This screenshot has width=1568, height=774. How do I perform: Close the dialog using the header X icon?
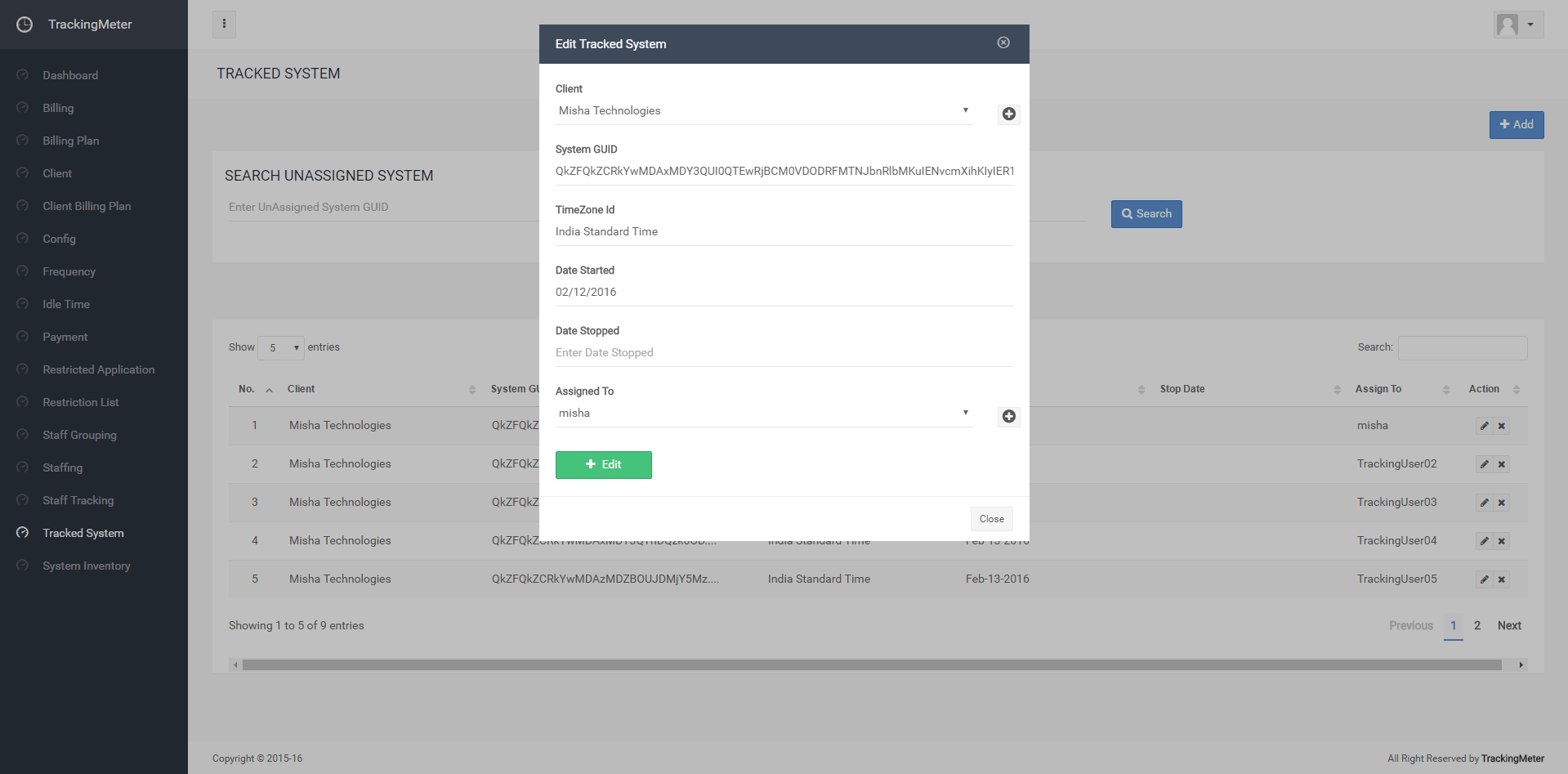coord(1003,43)
